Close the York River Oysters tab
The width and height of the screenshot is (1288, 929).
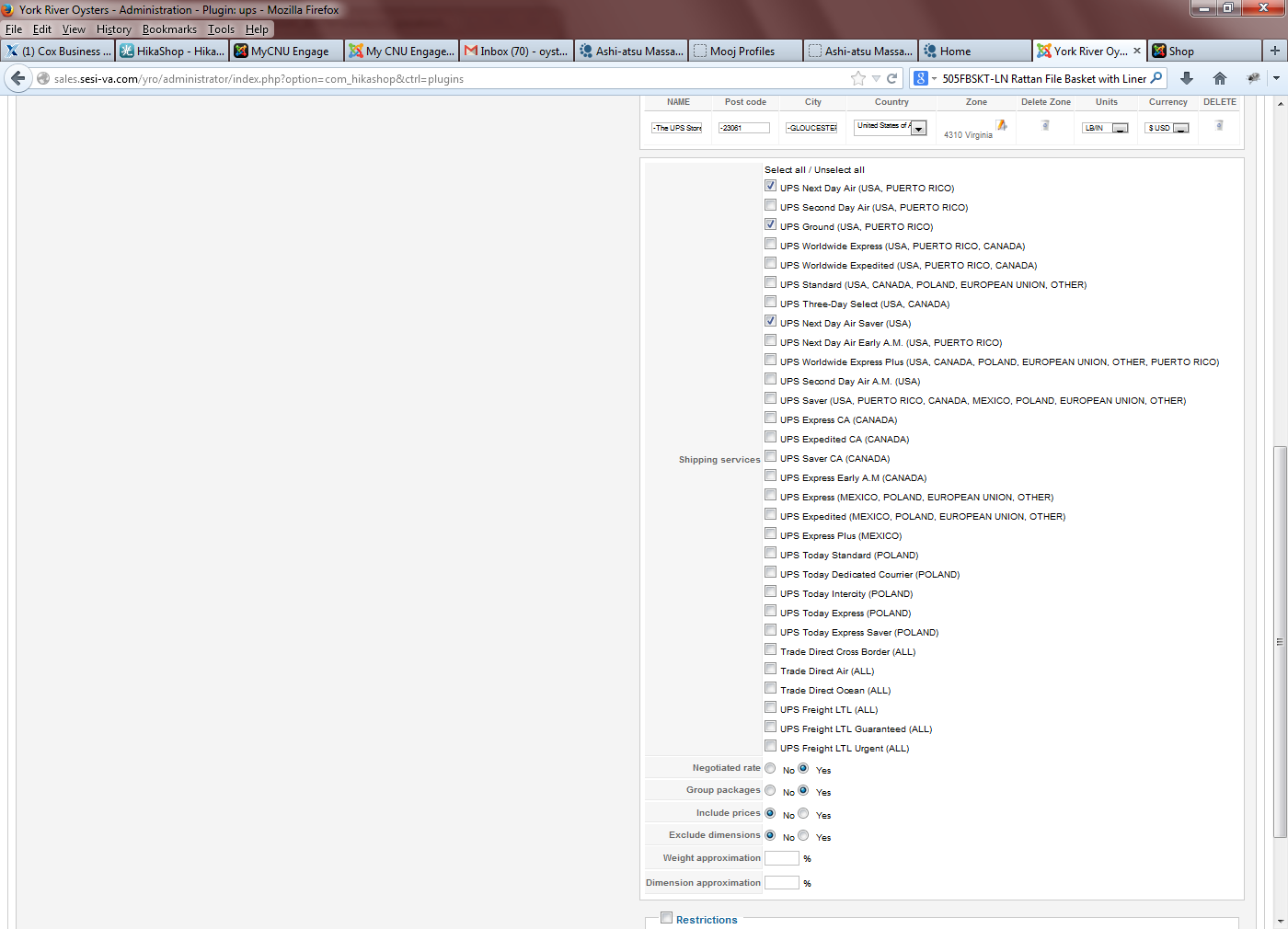pos(1137,51)
